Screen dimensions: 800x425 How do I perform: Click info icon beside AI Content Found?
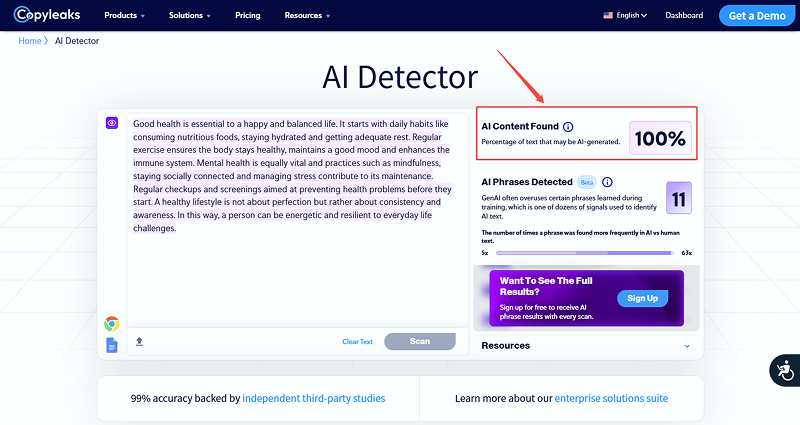568,127
